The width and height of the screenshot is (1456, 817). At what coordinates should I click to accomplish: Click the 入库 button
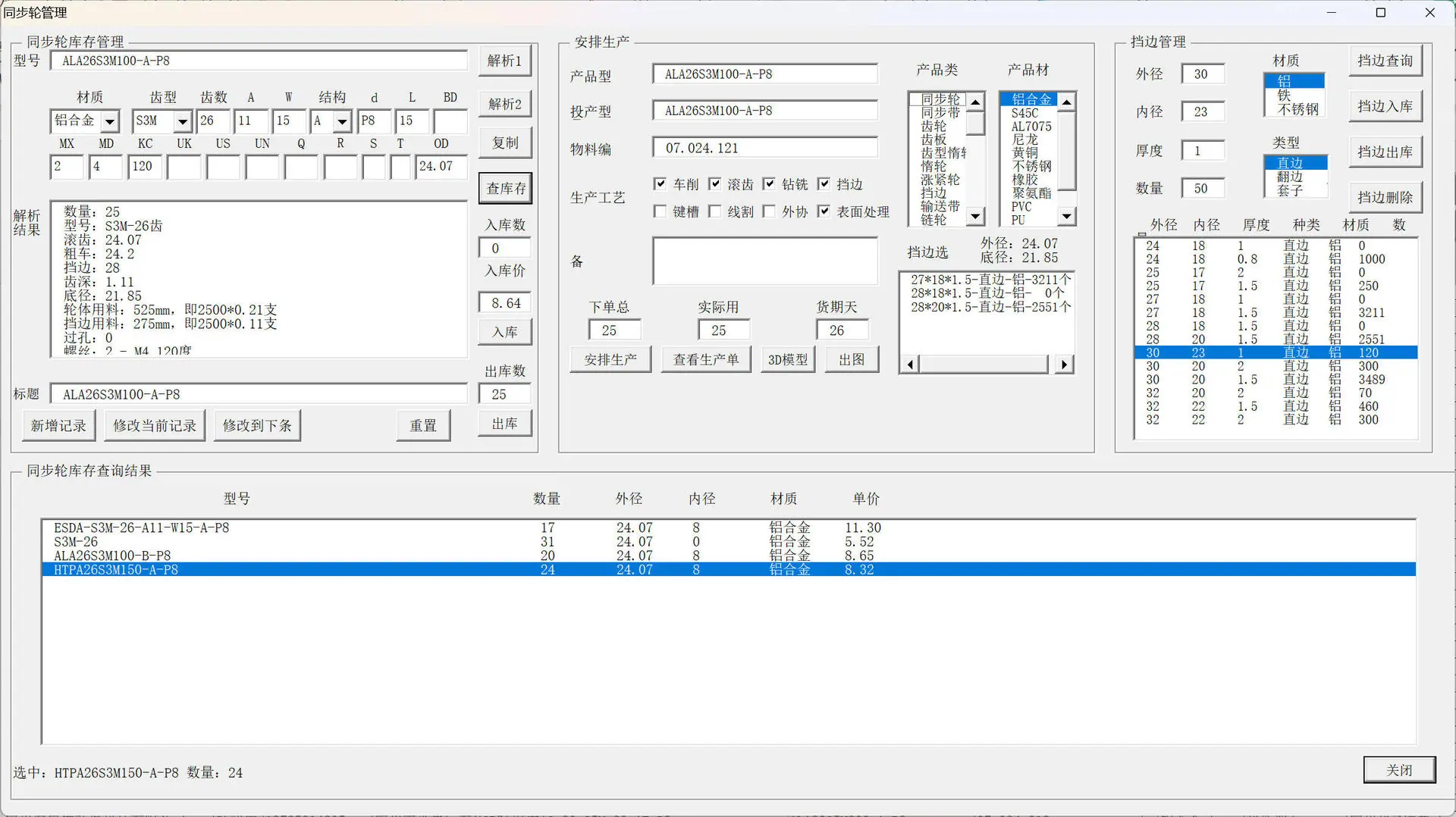coord(505,332)
